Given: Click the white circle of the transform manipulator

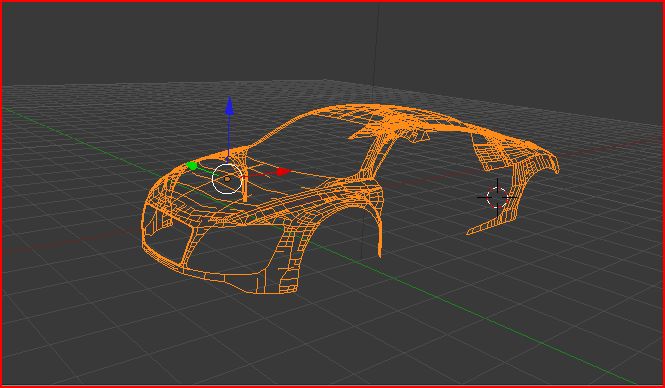Looking at the screenshot, I should 227,179.
